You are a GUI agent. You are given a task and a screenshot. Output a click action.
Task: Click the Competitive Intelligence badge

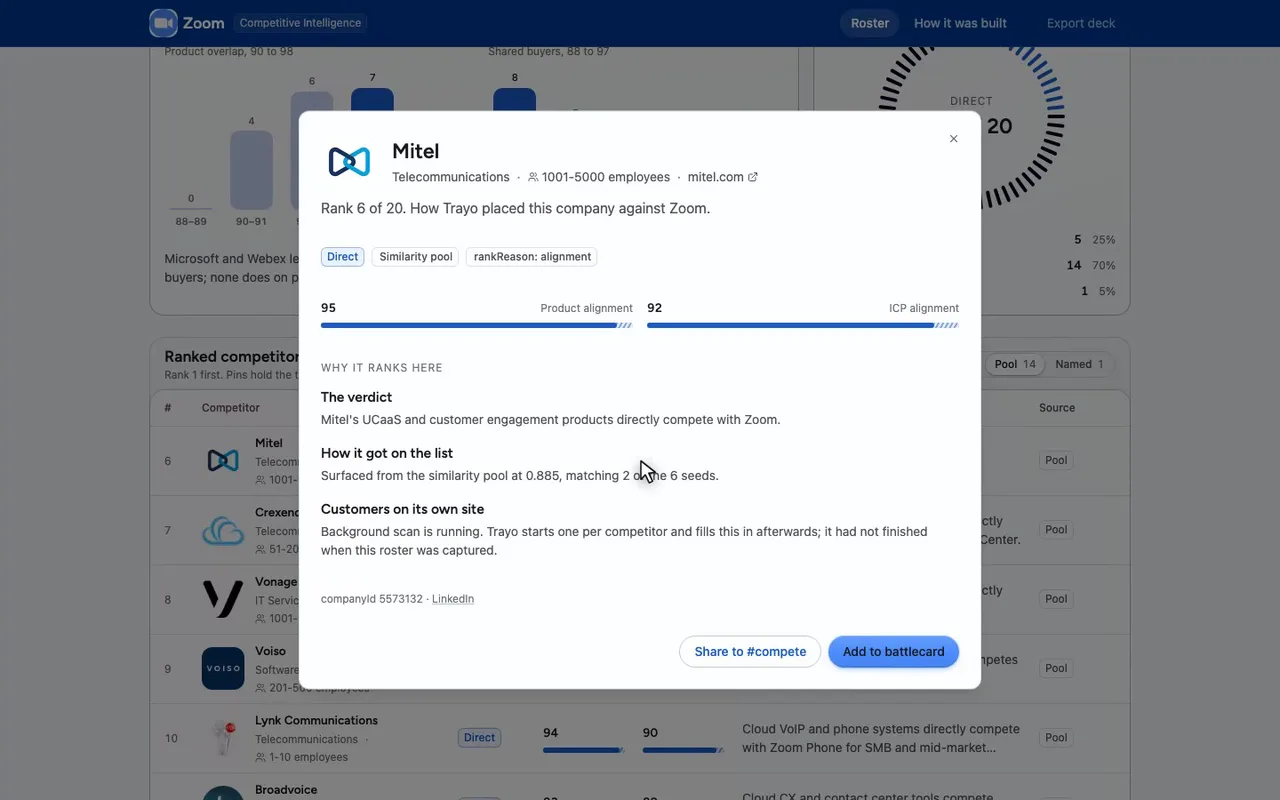coord(300,23)
